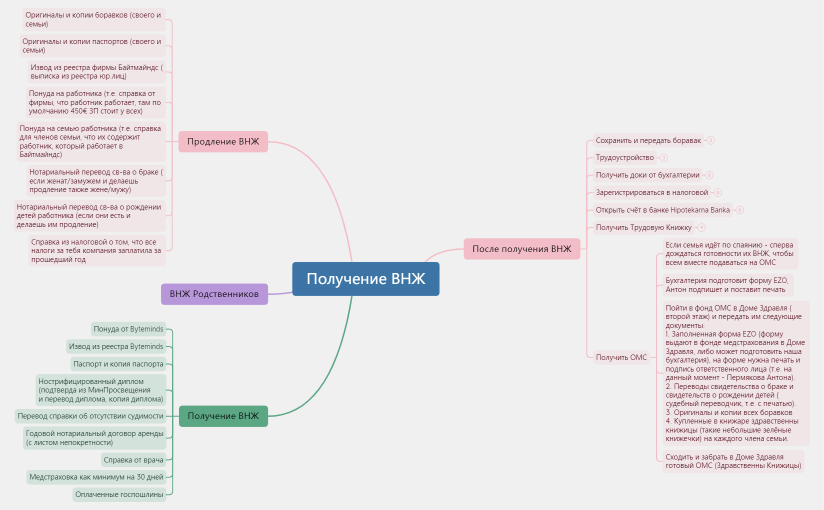Expand the 'Сохранить и передать боравак' collapsed children badge
This screenshot has height=510, width=824.
click(x=710, y=141)
